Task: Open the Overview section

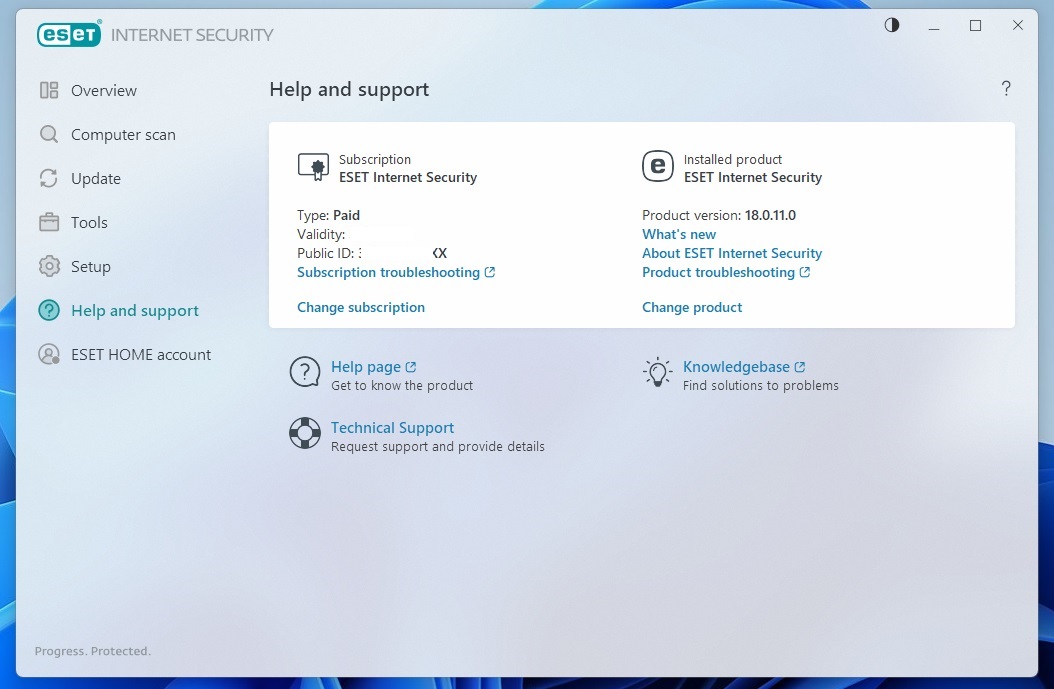Action: 104,91
